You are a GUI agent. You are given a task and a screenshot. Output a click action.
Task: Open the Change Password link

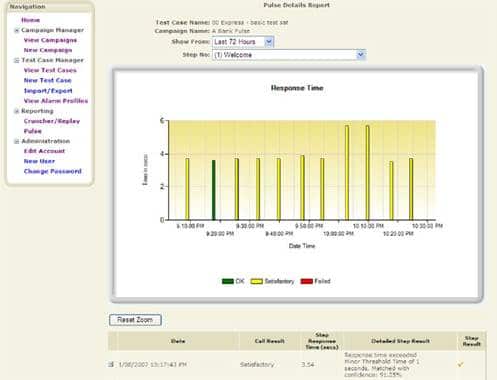click(x=52, y=171)
